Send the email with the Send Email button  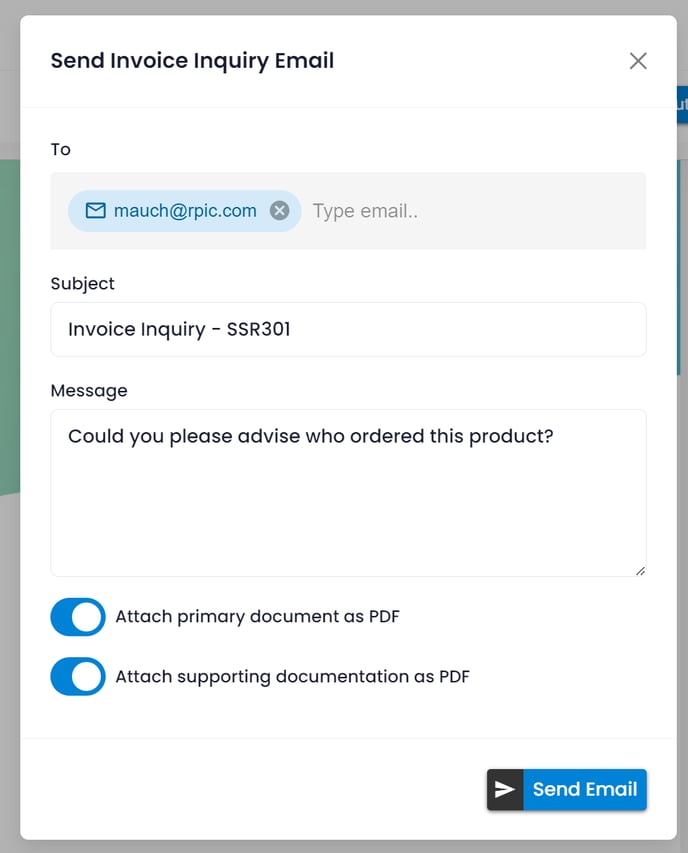tap(567, 789)
